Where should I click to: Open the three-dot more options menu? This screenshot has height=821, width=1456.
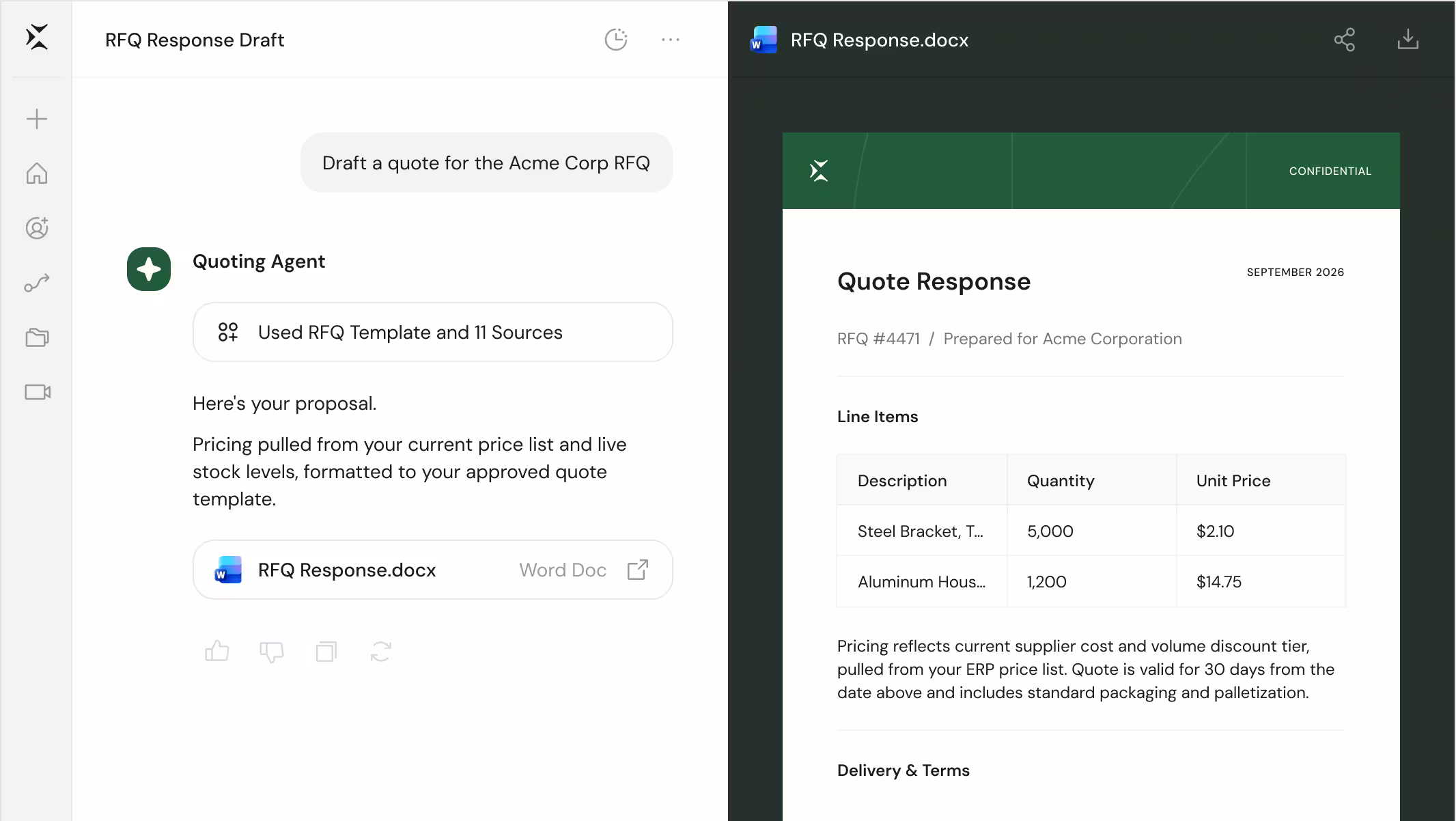pyautogui.click(x=671, y=40)
